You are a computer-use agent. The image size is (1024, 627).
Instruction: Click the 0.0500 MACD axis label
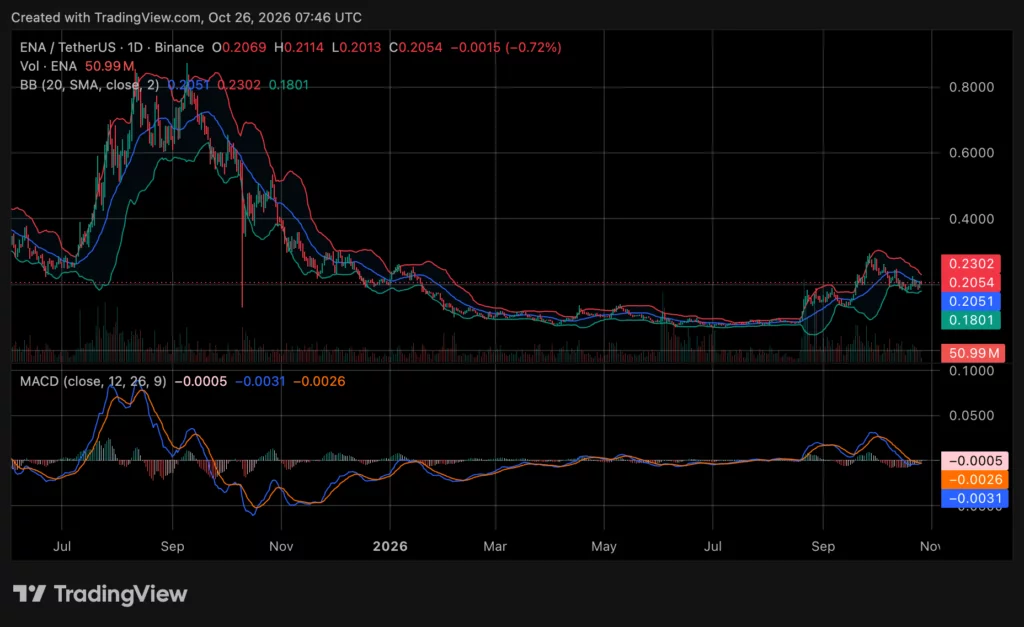tap(971, 415)
